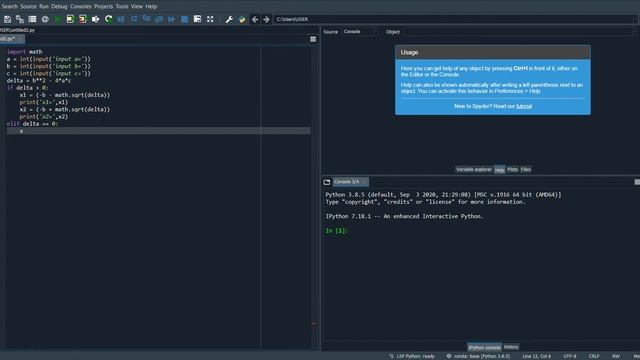Click the Save all files icon
This screenshot has width=640, height=360.
20,19
